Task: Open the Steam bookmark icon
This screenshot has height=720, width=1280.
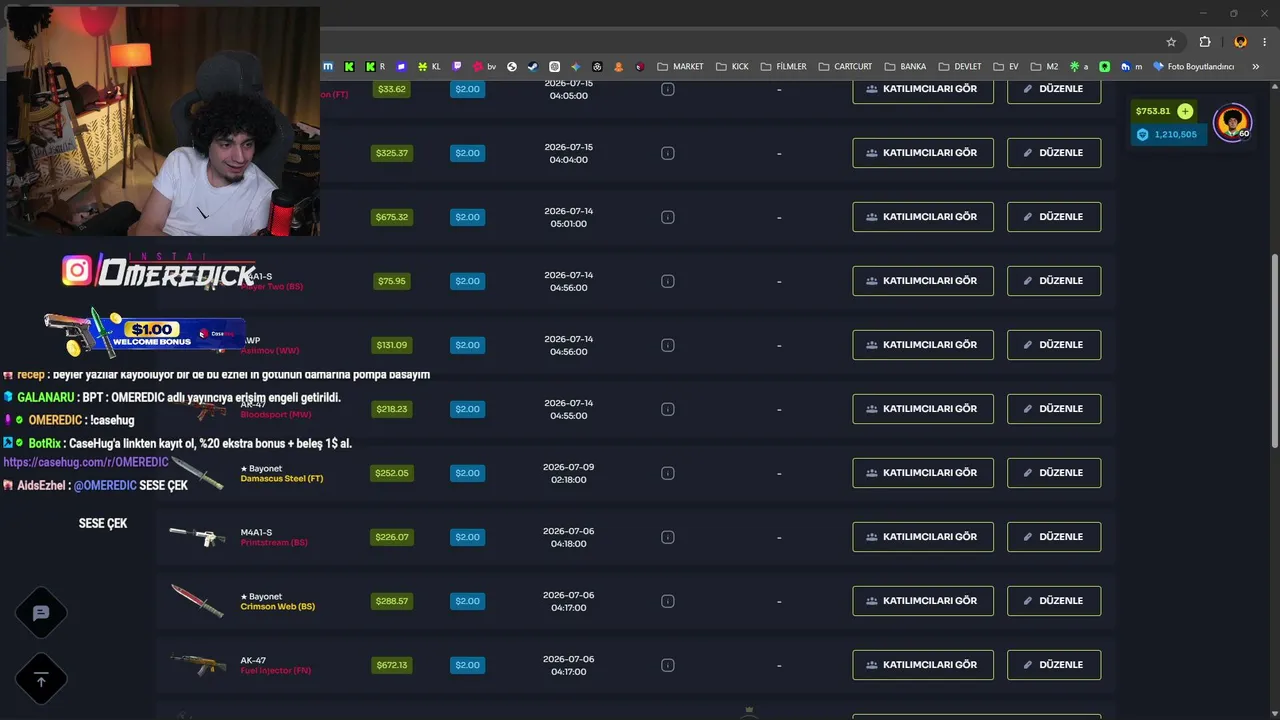Action: (533, 67)
